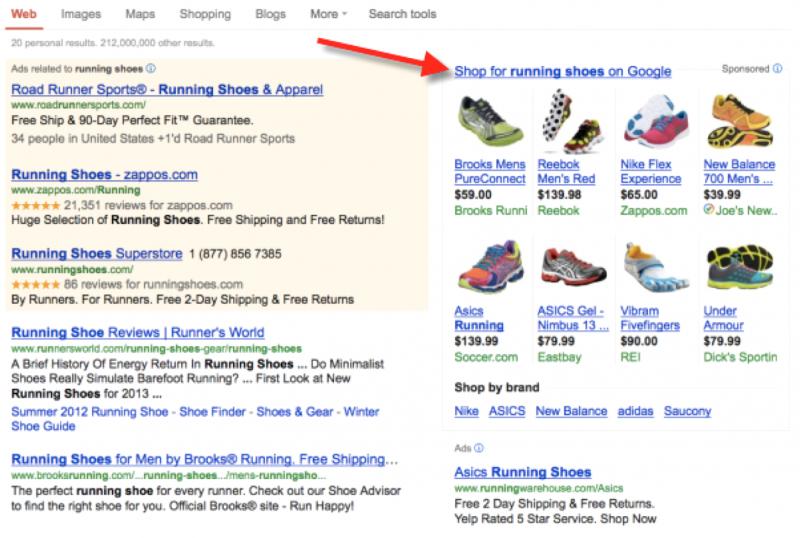
Task: Open ASICS Gel-Nimbus 13 product link
Action: click(573, 318)
